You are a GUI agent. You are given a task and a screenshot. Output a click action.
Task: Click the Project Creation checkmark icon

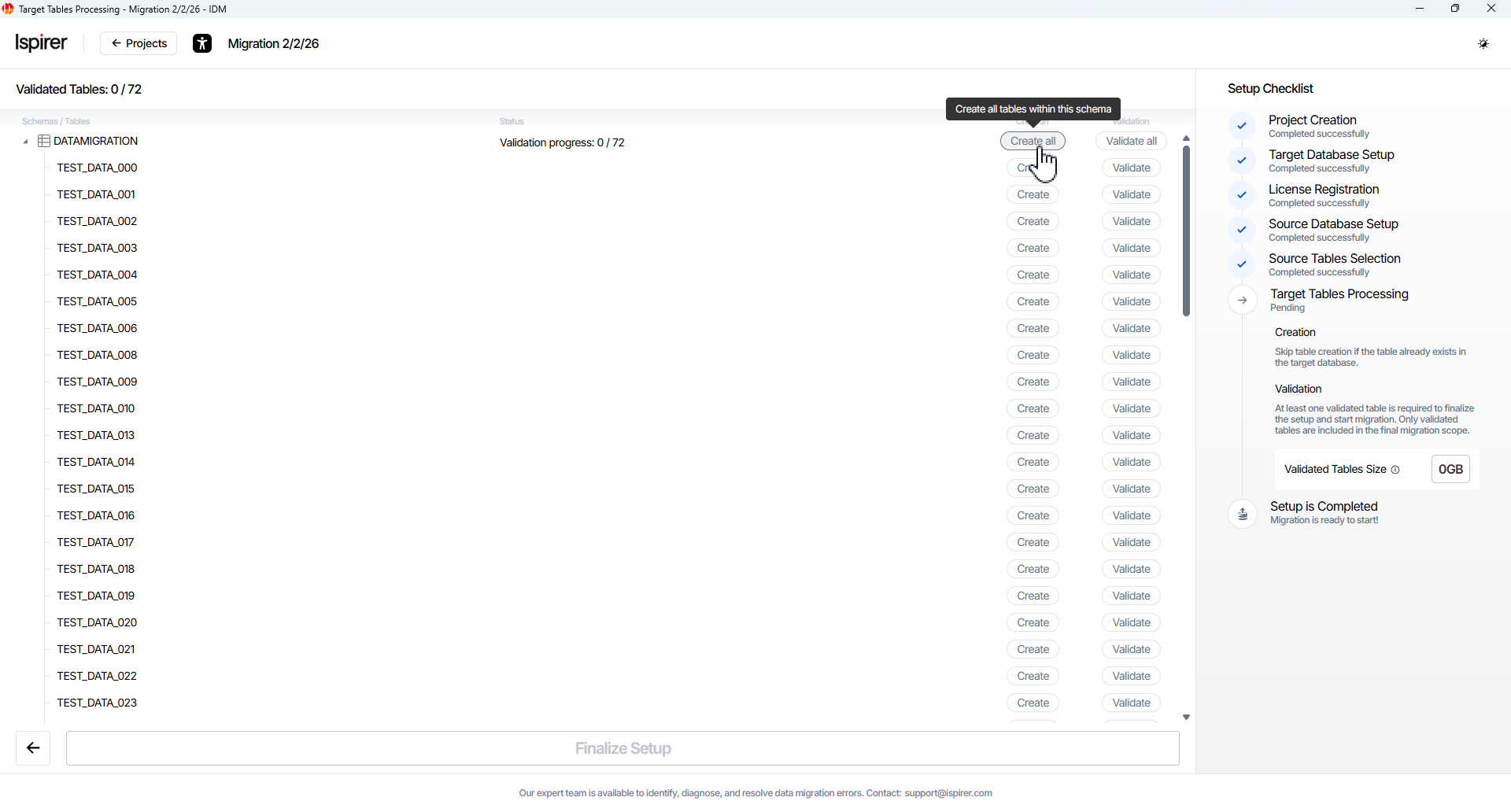(x=1242, y=126)
